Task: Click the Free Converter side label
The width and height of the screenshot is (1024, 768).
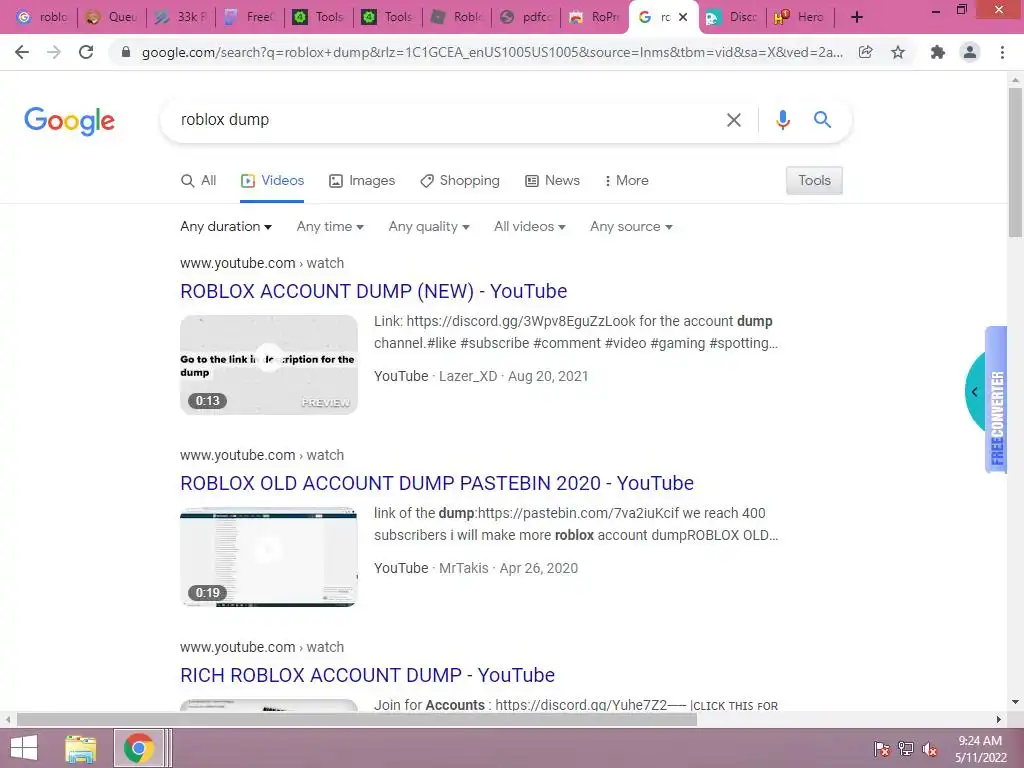Action: (997, 418)
